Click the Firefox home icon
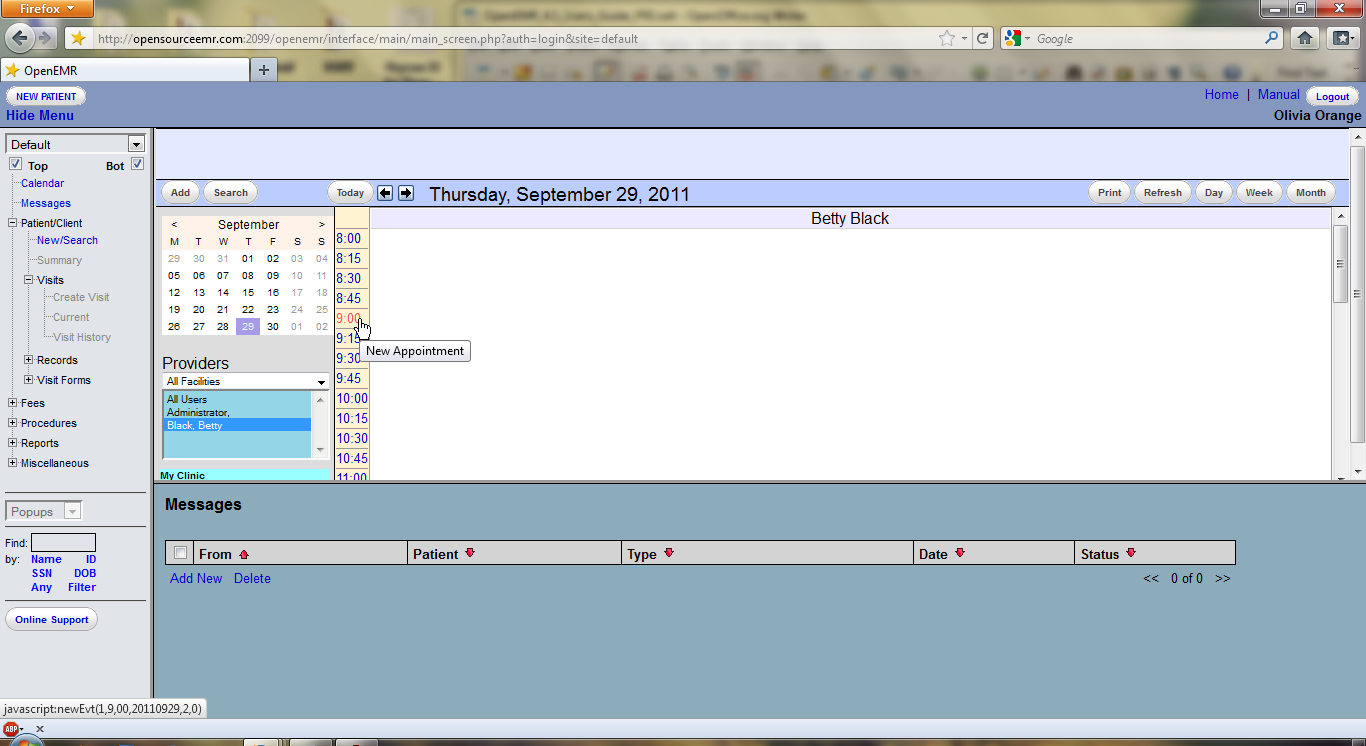 (x=1304, y=38)
